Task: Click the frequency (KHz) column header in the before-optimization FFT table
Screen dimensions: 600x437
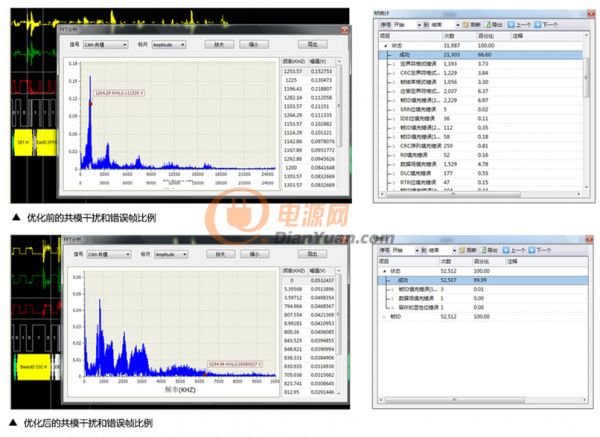Action: (x=294, y=61)
